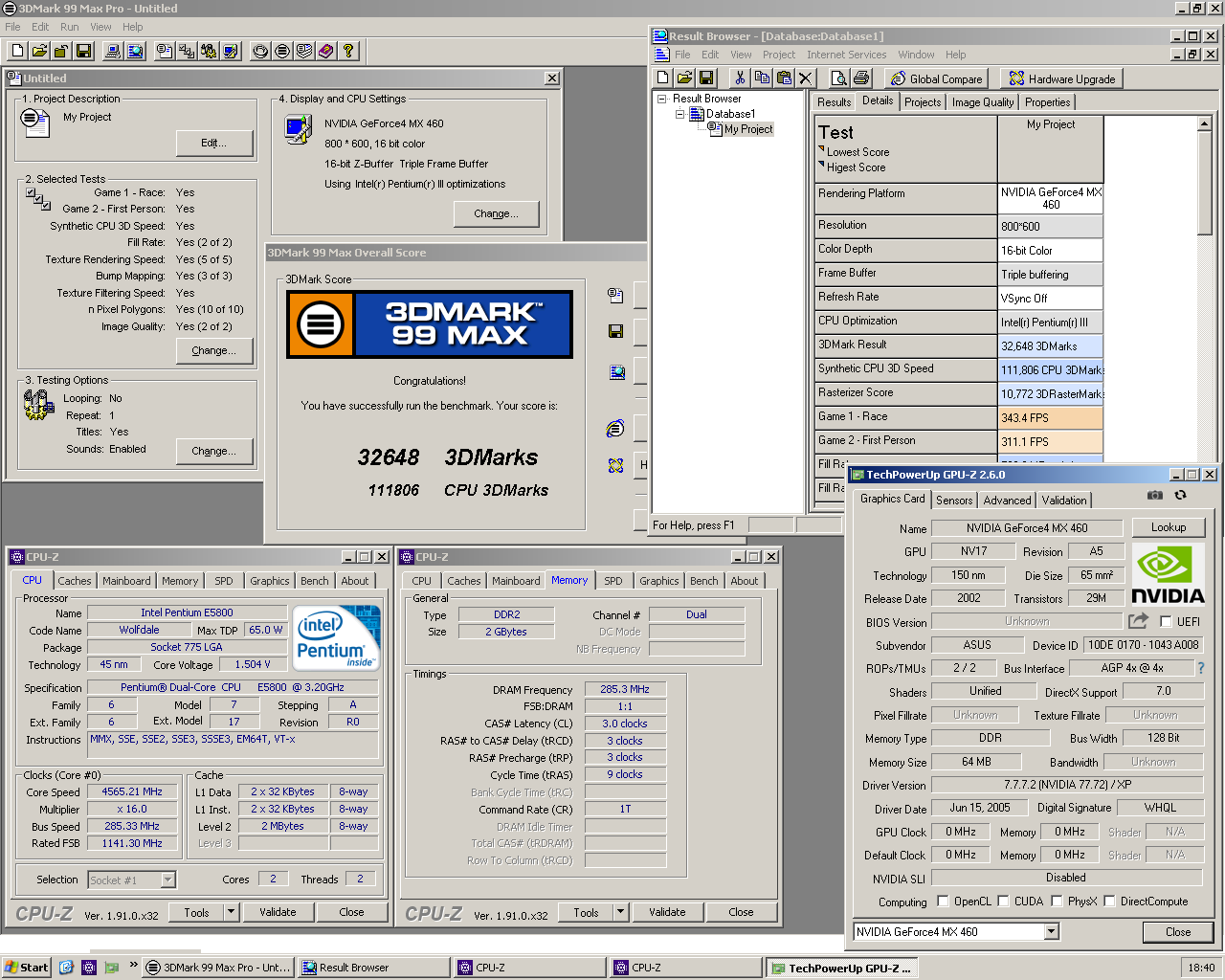Click project description icon in 3DMark toolbar
The width and height of the screenshot is (1225, 980).
[x=165, y=51]
